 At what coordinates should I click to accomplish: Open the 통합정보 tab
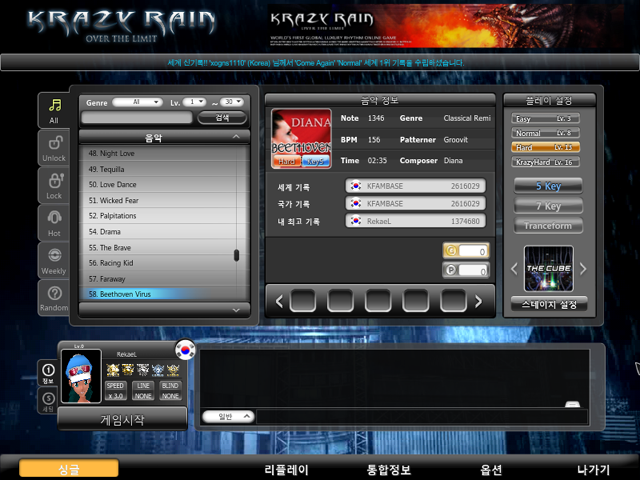click(389, 470)
